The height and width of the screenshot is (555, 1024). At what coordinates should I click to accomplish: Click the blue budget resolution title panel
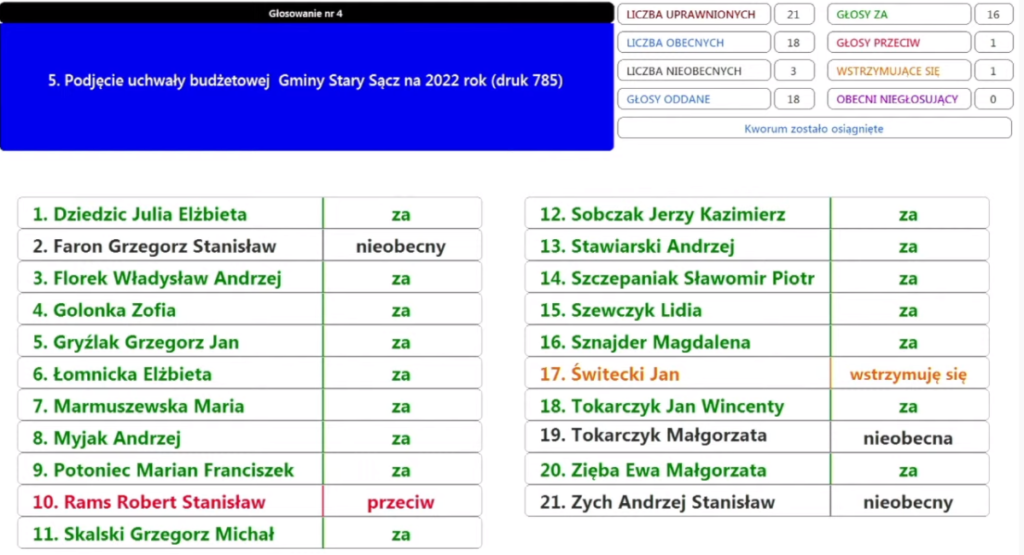pos(306,87)
